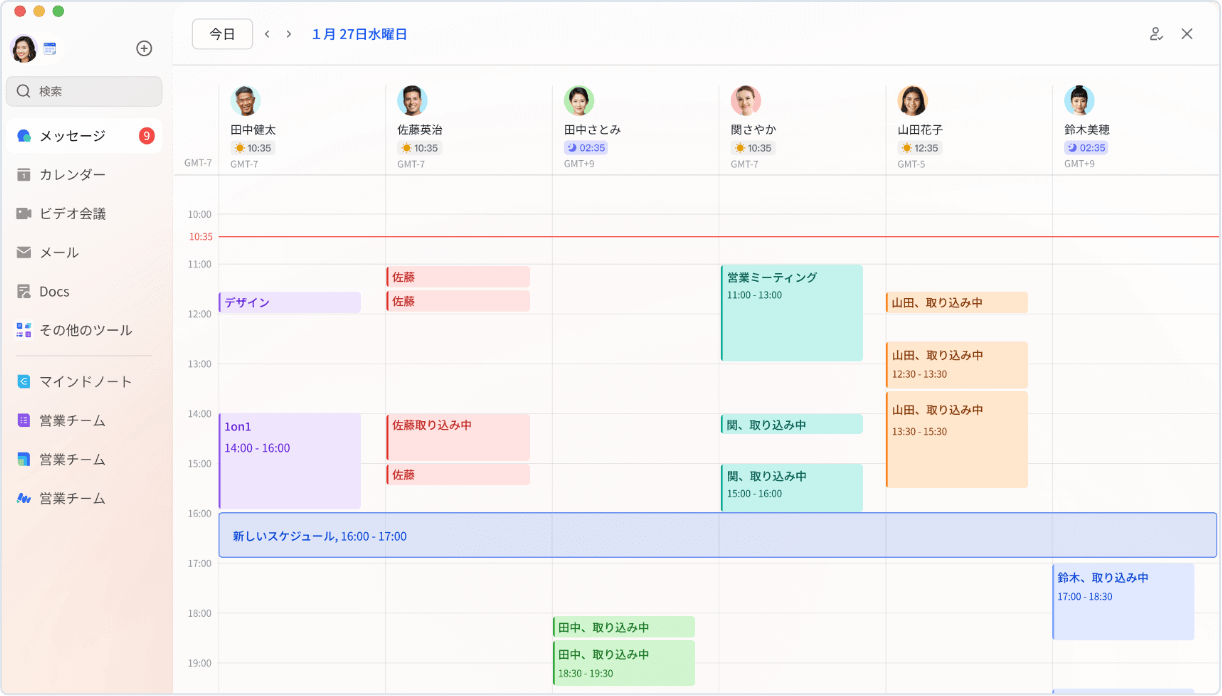
Task: Click the add participant icon top right
Action: pyautogui.click(x=1156, y=34)
